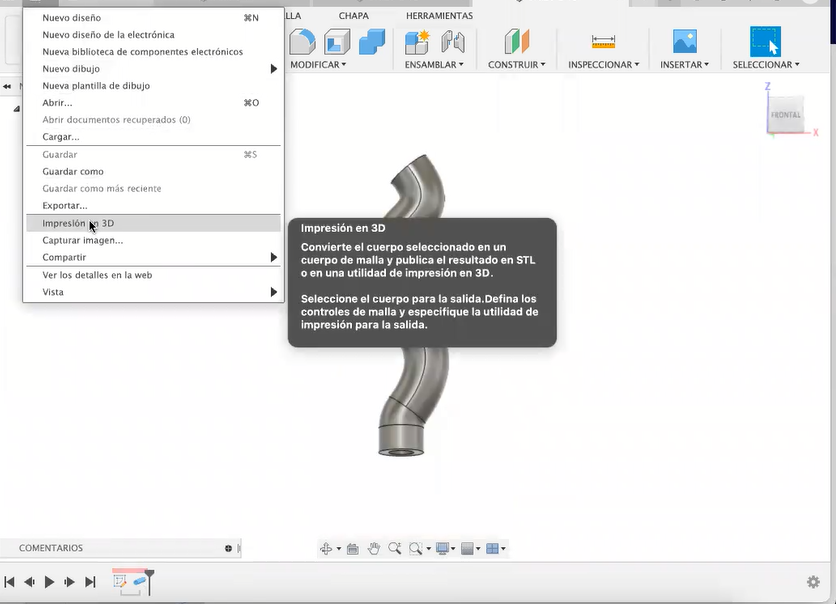Select the Zoom magnifier tool
This screenshot has width=836, height=604.
click(395, 548)
